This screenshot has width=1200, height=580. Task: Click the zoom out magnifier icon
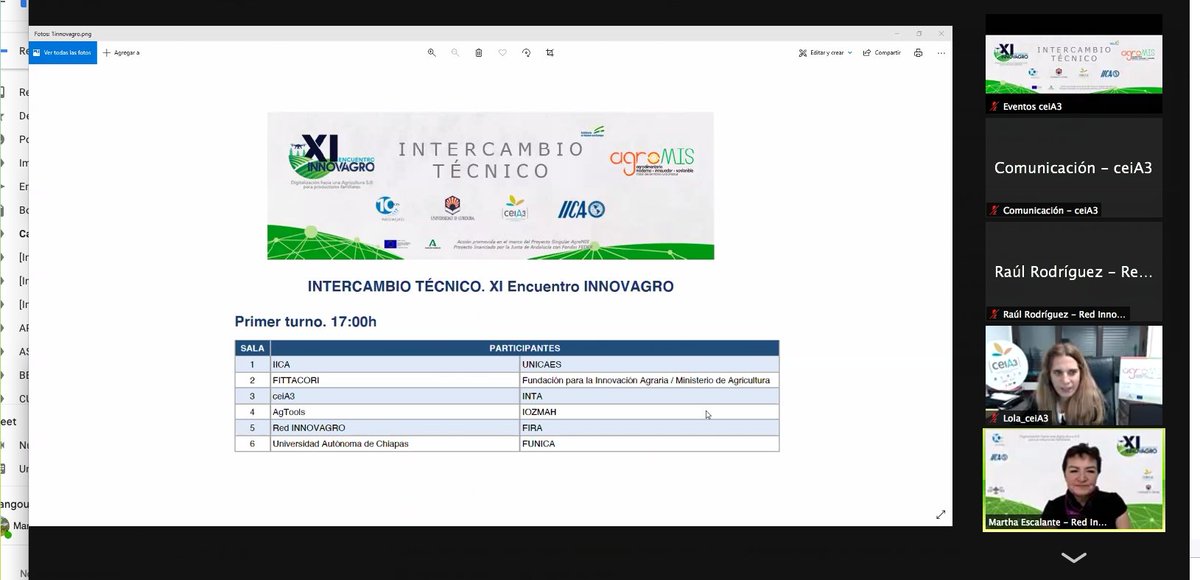point(455,52)
